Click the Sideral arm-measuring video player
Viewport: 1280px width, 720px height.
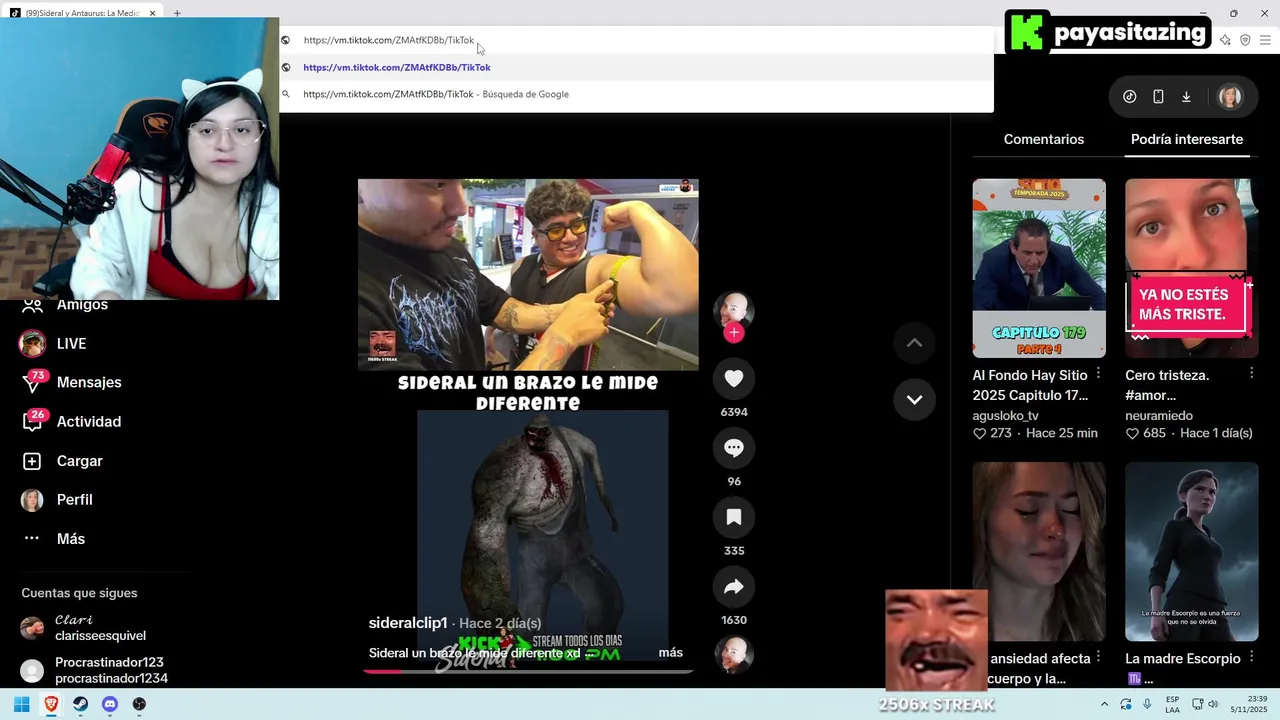tap(528, 424)
